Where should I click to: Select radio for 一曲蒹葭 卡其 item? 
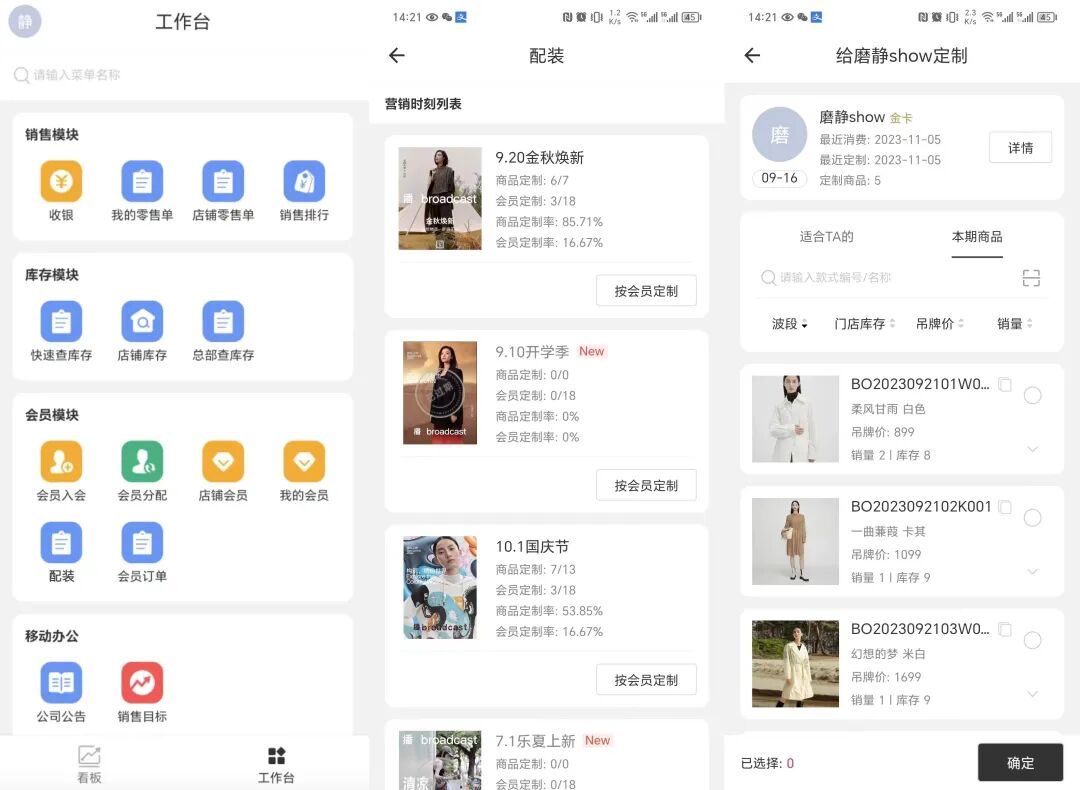tap(1032, 518)
